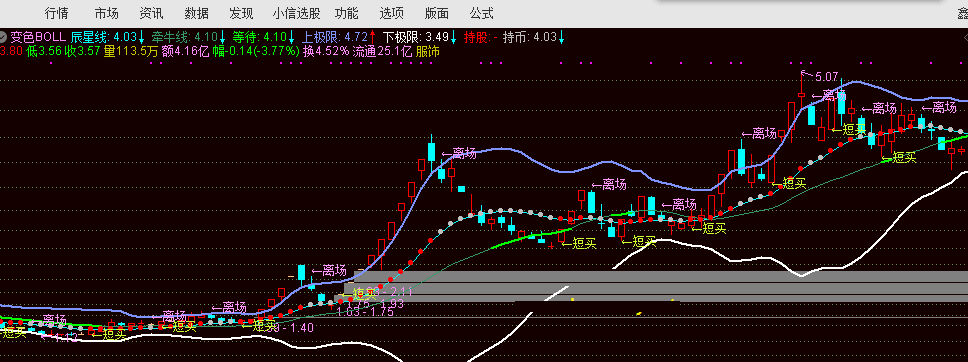Viewport: 968px width, 362px height.
Task: Click the 持股: - indicator label
Action: click(x=481, y=37)
